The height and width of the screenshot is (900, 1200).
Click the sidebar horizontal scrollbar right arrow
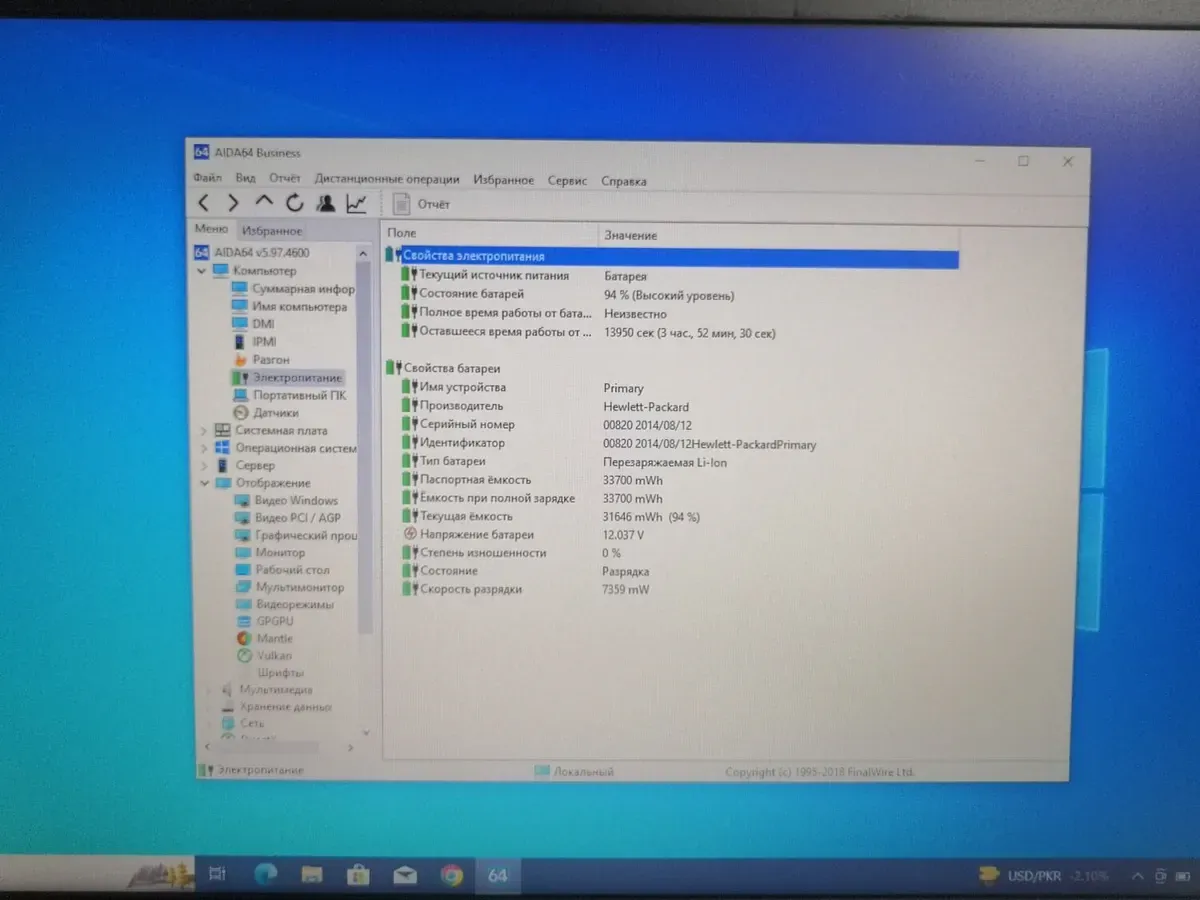coord(350,747)
